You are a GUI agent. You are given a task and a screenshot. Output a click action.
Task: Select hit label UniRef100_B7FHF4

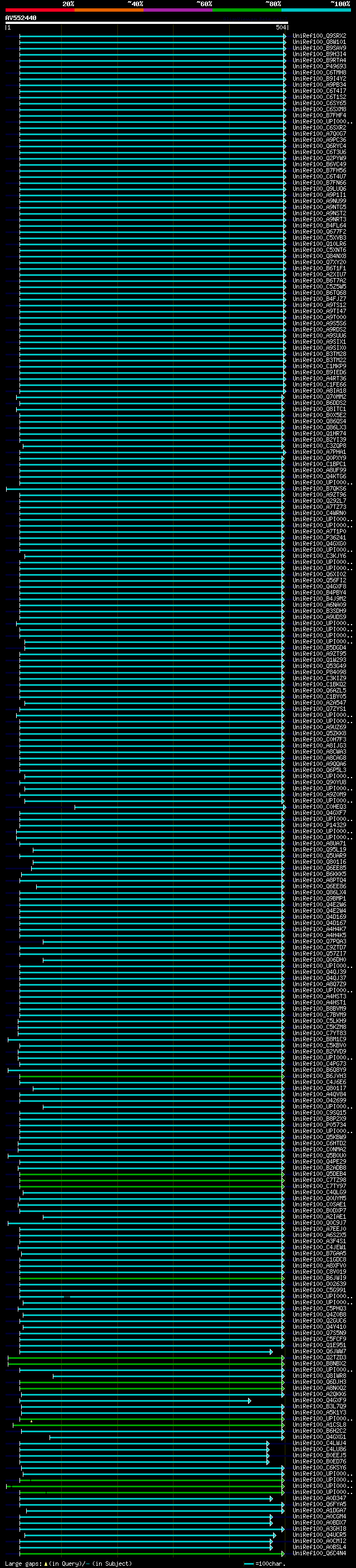coord(319,116)
